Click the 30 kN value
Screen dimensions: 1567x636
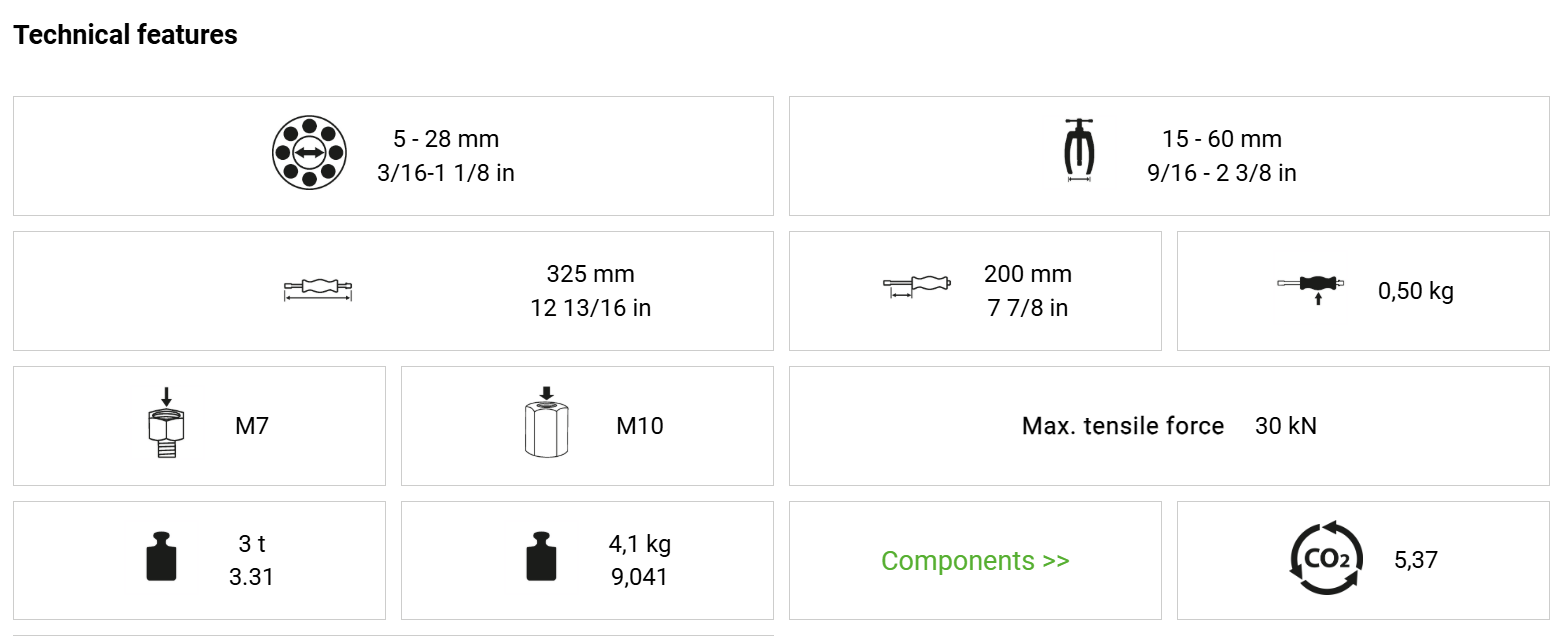click(1285, 426)
